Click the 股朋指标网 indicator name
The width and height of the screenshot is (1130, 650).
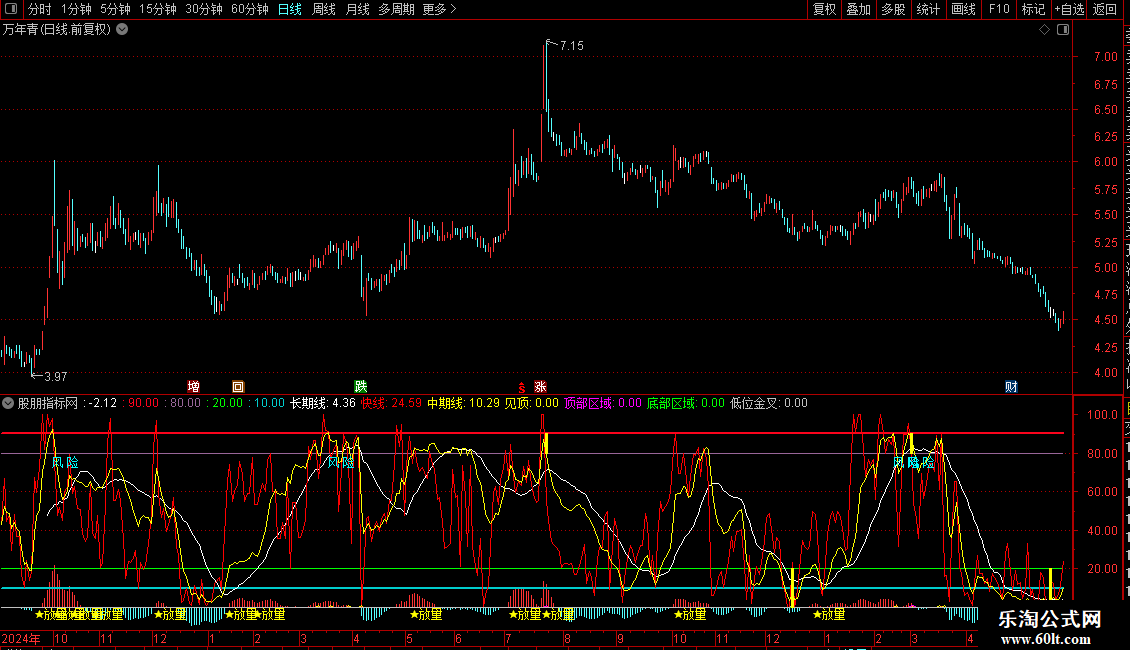tap(48, 404)
